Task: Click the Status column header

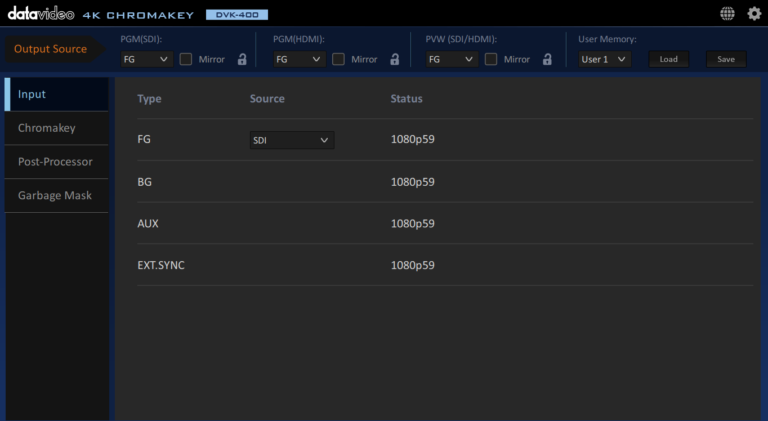Action: 407,98
